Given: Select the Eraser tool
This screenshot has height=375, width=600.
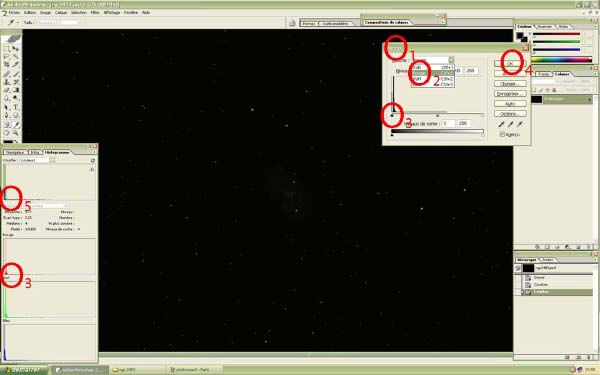Looking at the screenshot, I should point(7,90).
